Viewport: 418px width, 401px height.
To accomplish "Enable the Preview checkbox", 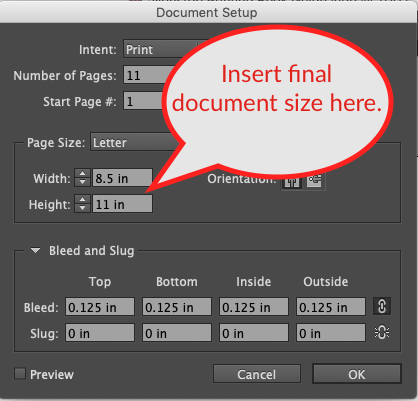I will point(20,374).
